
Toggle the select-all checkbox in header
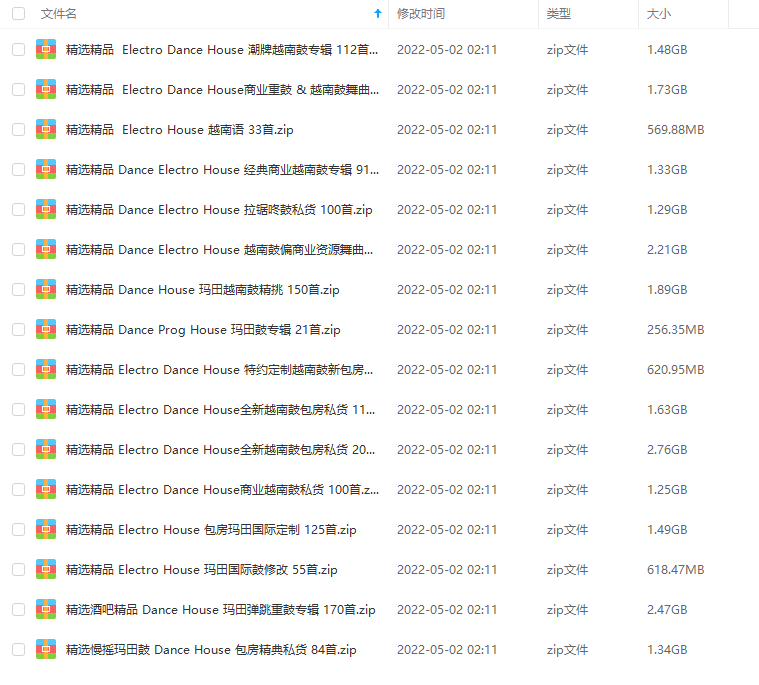[x=18, y=14]
